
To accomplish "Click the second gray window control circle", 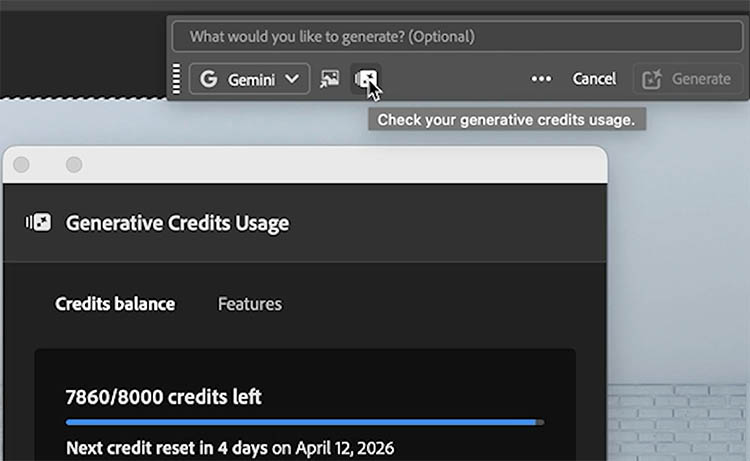I will point(73,164).
